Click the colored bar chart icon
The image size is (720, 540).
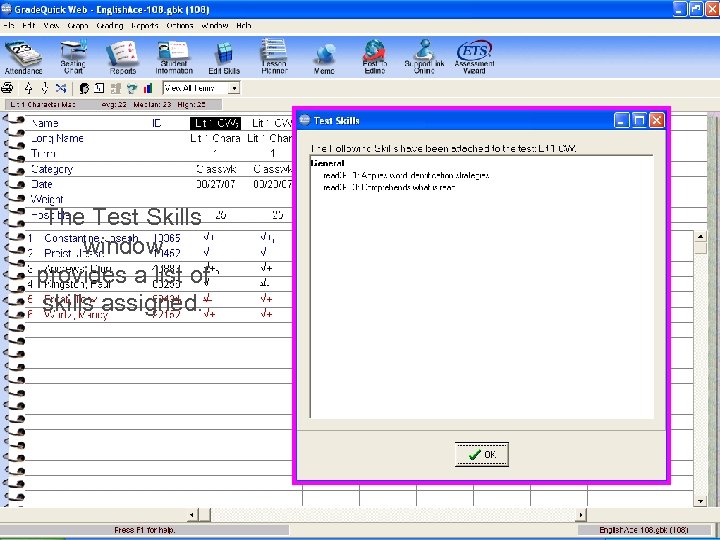pos(148,88)
